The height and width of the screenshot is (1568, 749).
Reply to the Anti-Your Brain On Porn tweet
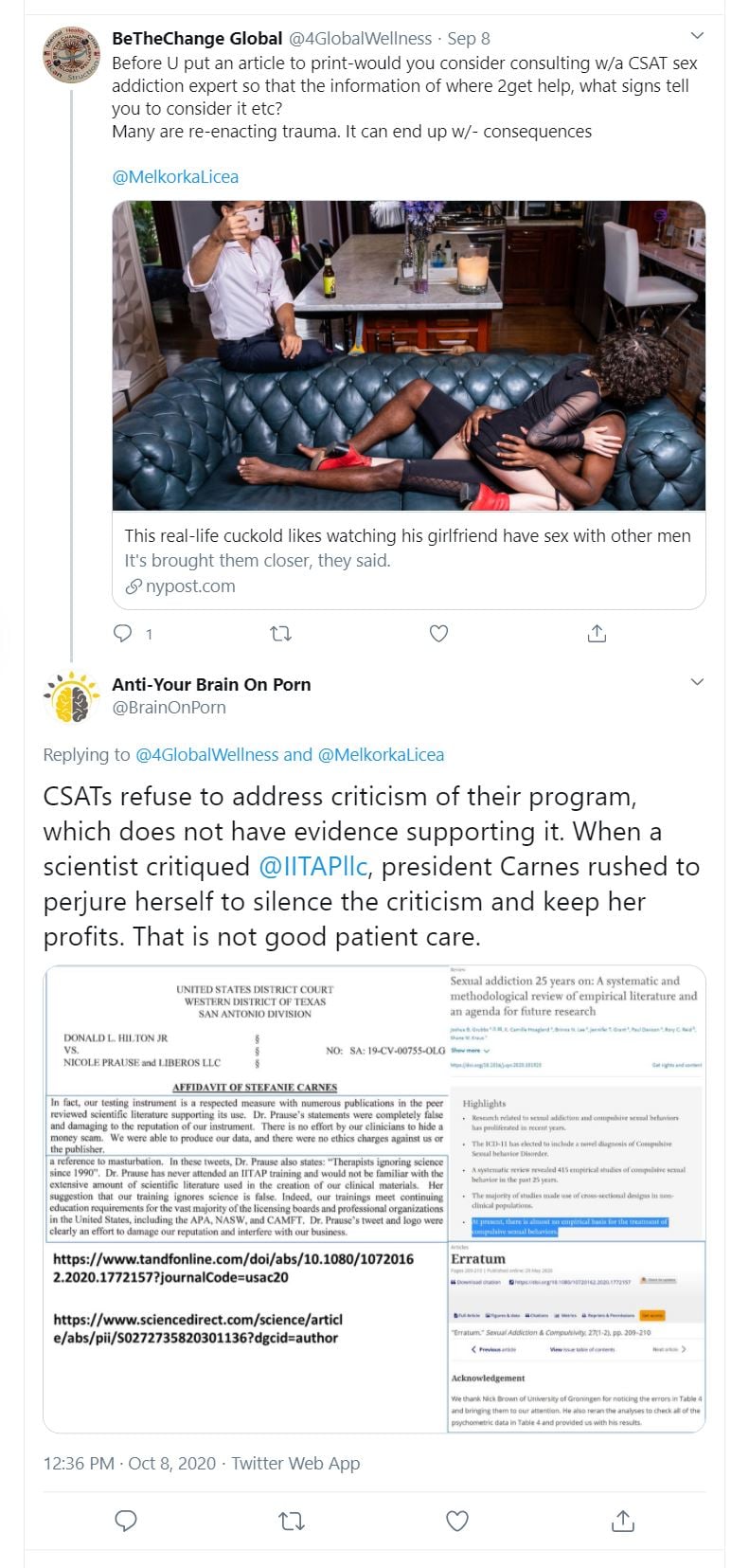pos(126,1521)
